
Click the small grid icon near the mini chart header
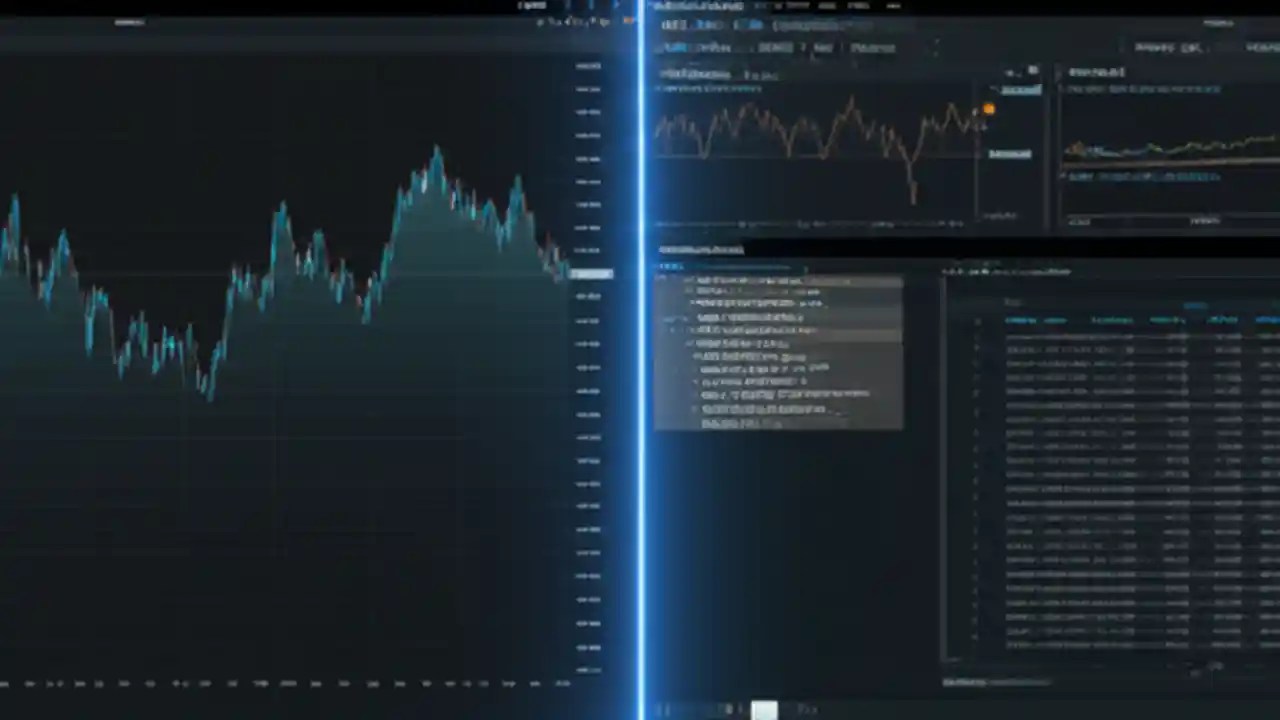point(1011,72)
